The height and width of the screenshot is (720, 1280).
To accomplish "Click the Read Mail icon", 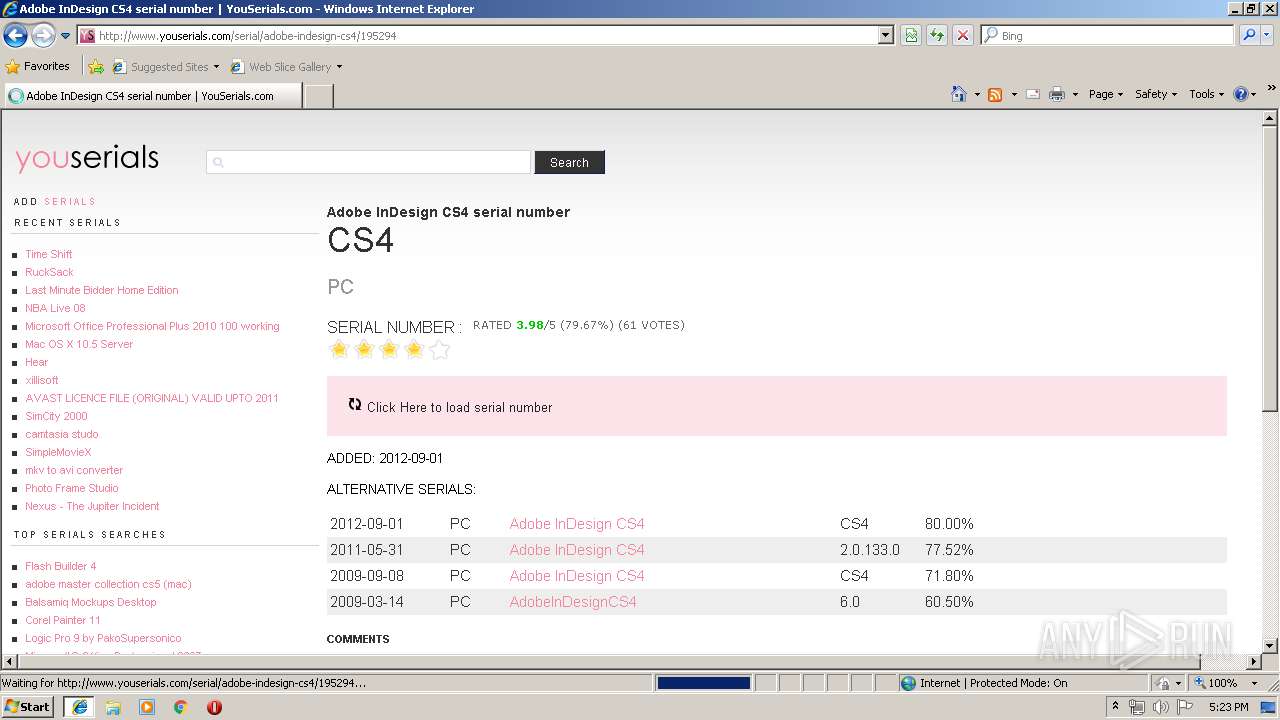I will 1032,94.
